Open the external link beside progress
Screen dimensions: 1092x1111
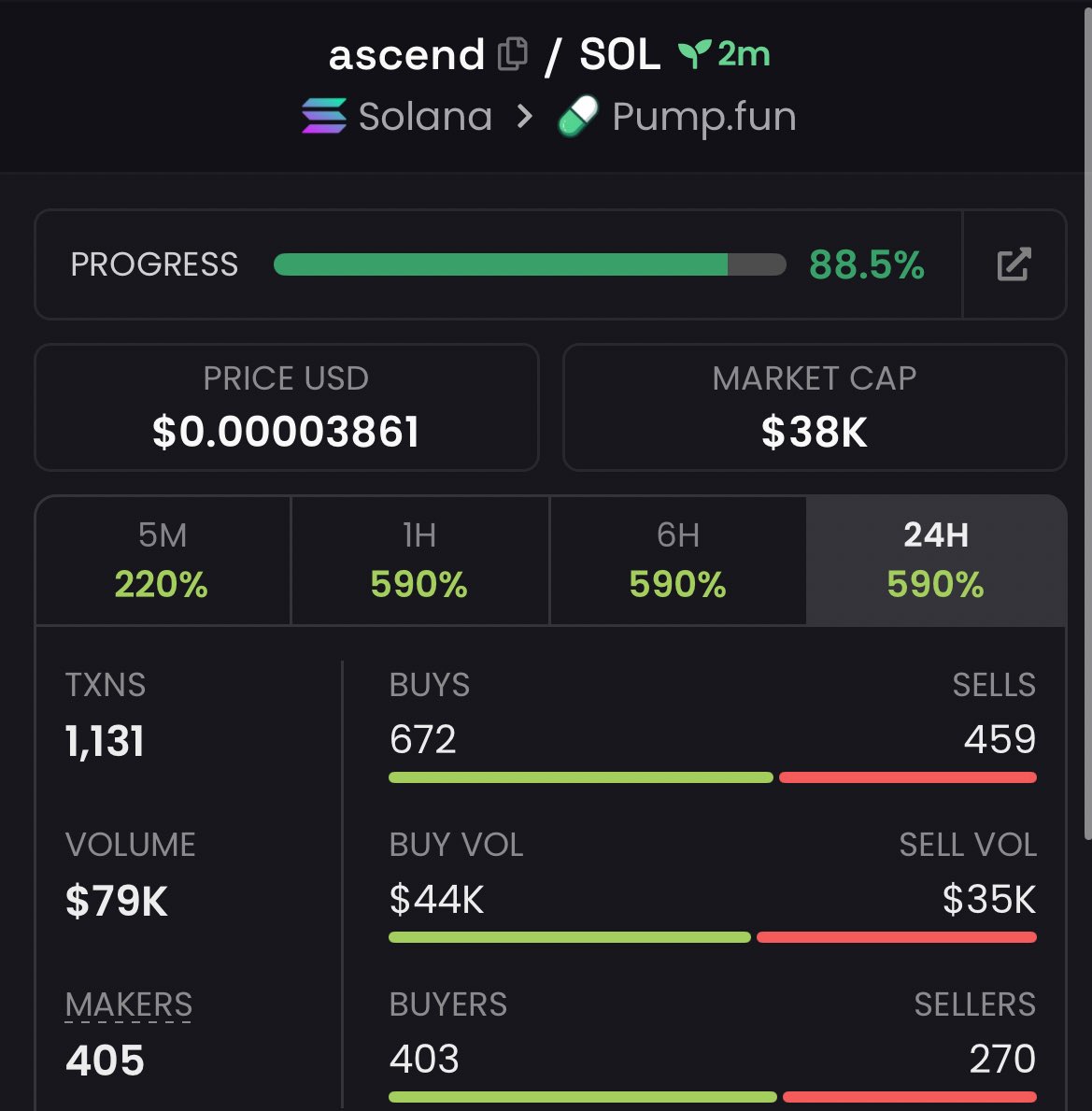coord(1014,264)
